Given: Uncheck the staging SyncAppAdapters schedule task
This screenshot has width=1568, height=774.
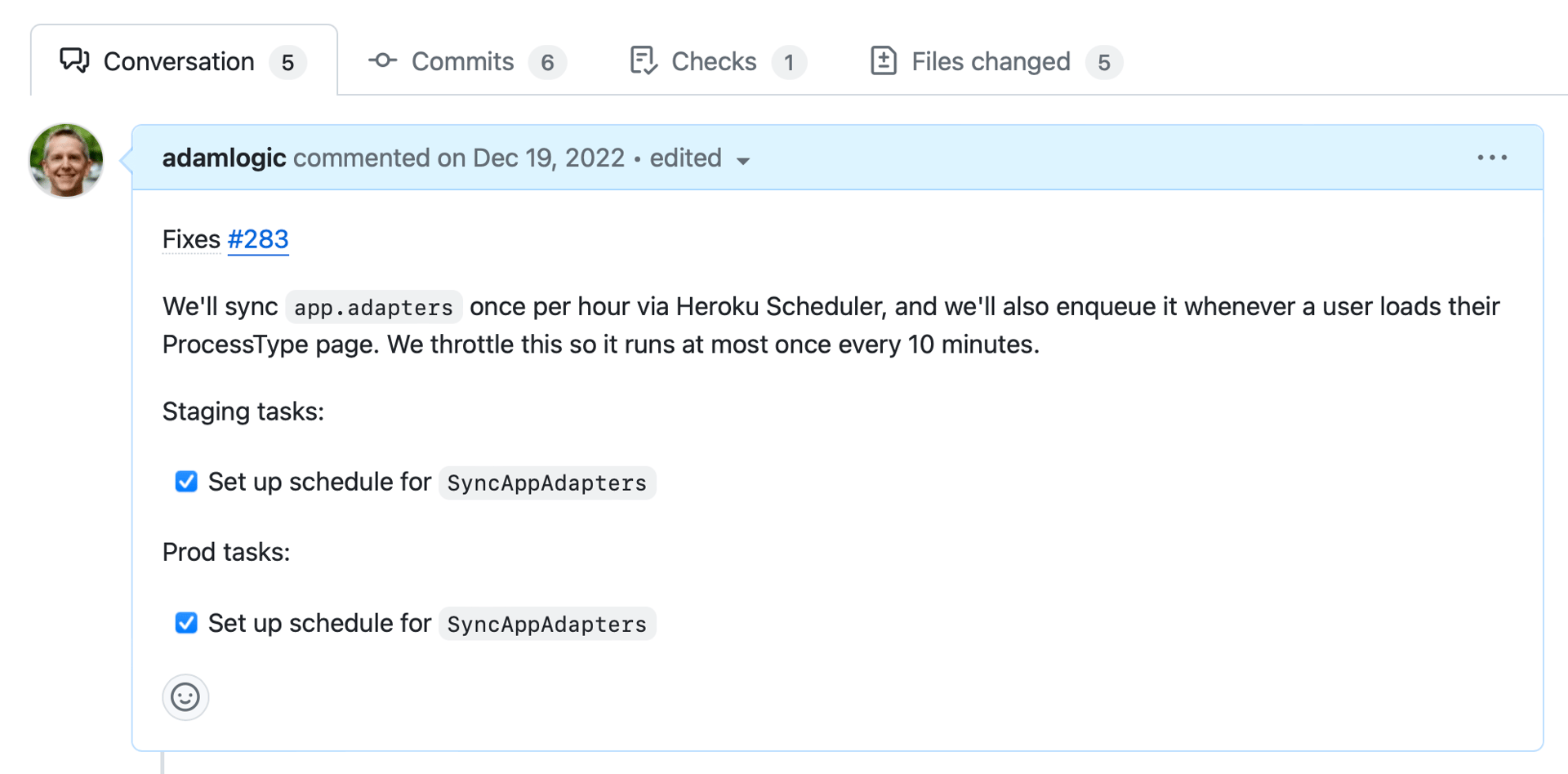Looking at the screenshot, I should [186, 482].
